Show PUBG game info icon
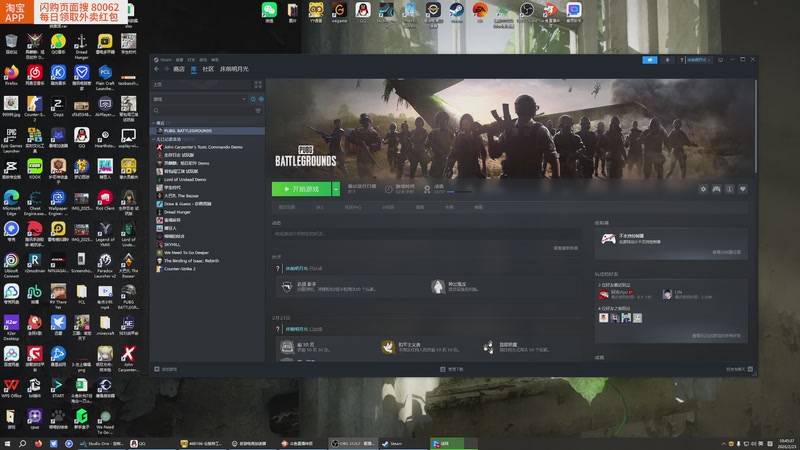 coord(730,189)
